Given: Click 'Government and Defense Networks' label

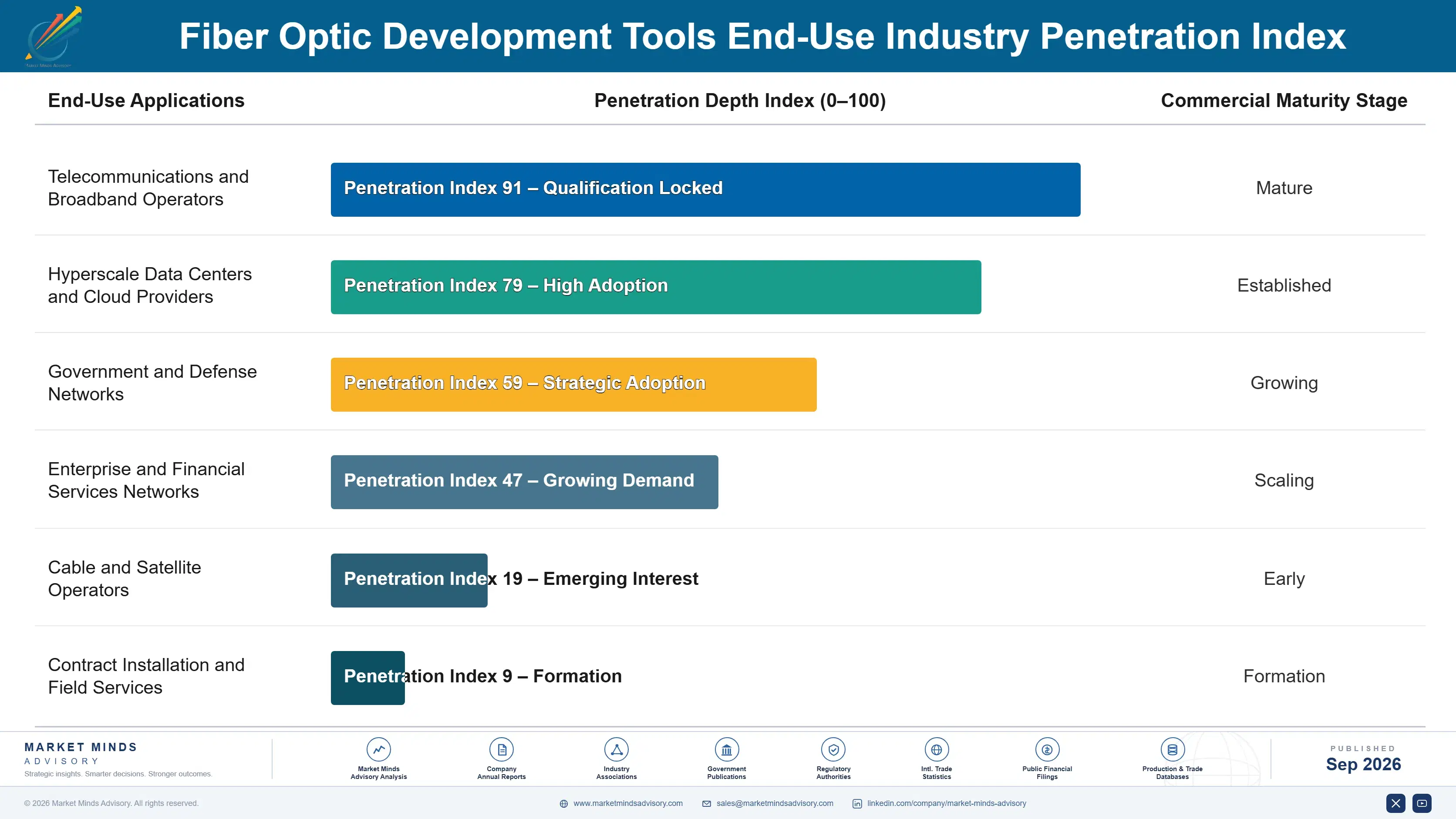Looking at the screenshot, I should tap(152, 383).
